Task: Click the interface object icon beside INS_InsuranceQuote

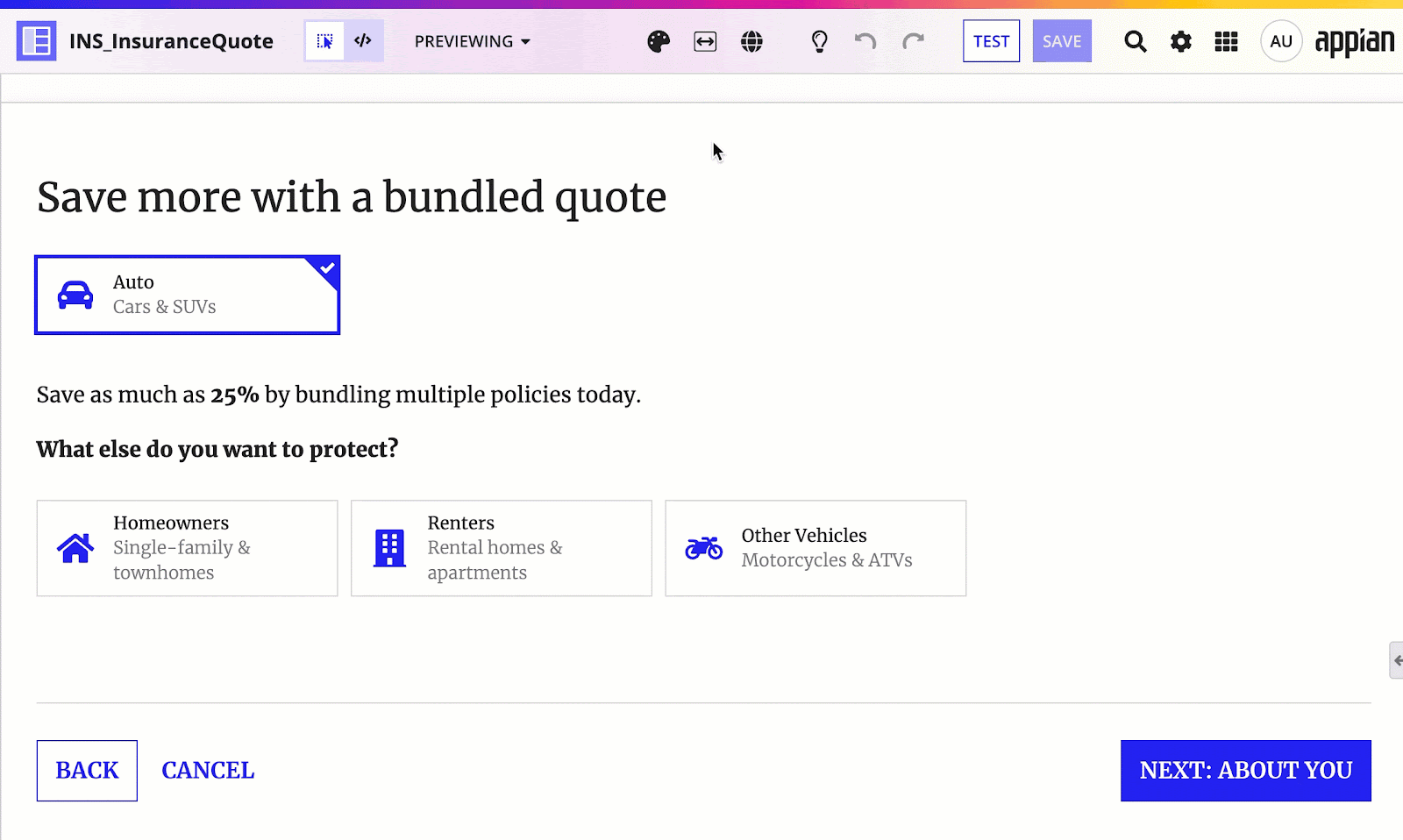Action: click(x=37, y=41)
